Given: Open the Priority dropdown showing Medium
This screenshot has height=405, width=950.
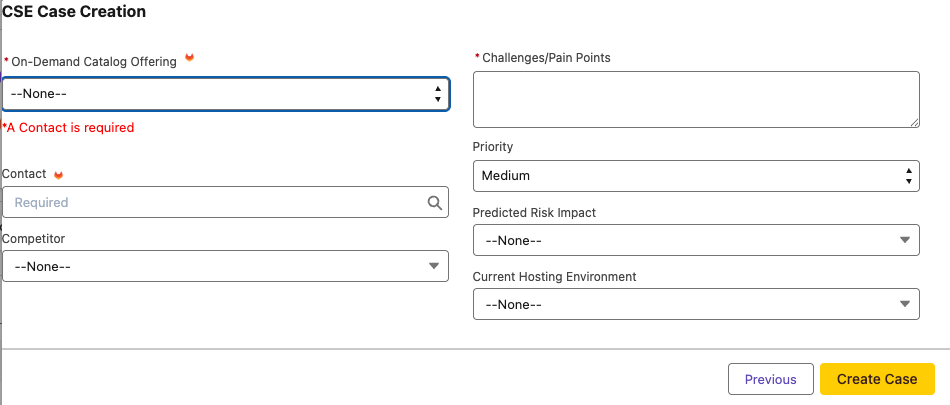Looking at the screenshot, I should pyautogui.click(x=696, y=176).
